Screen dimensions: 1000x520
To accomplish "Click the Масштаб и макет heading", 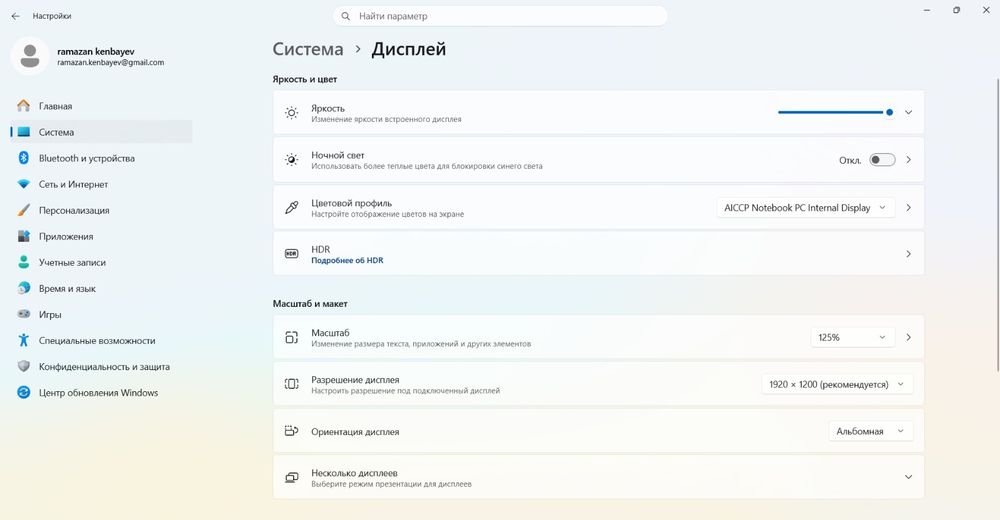I will click(x=310, y=304).
